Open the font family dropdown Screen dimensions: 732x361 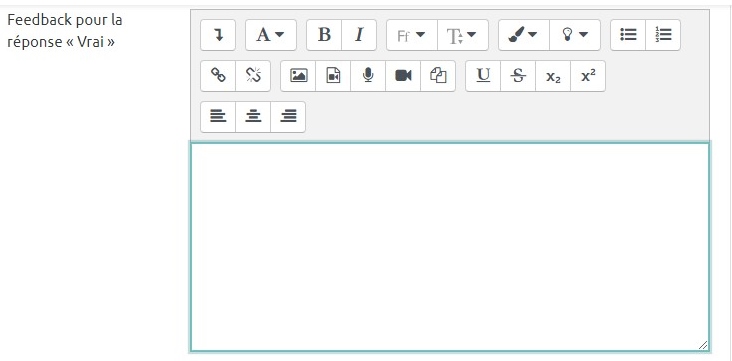click(x=412, y=35)
